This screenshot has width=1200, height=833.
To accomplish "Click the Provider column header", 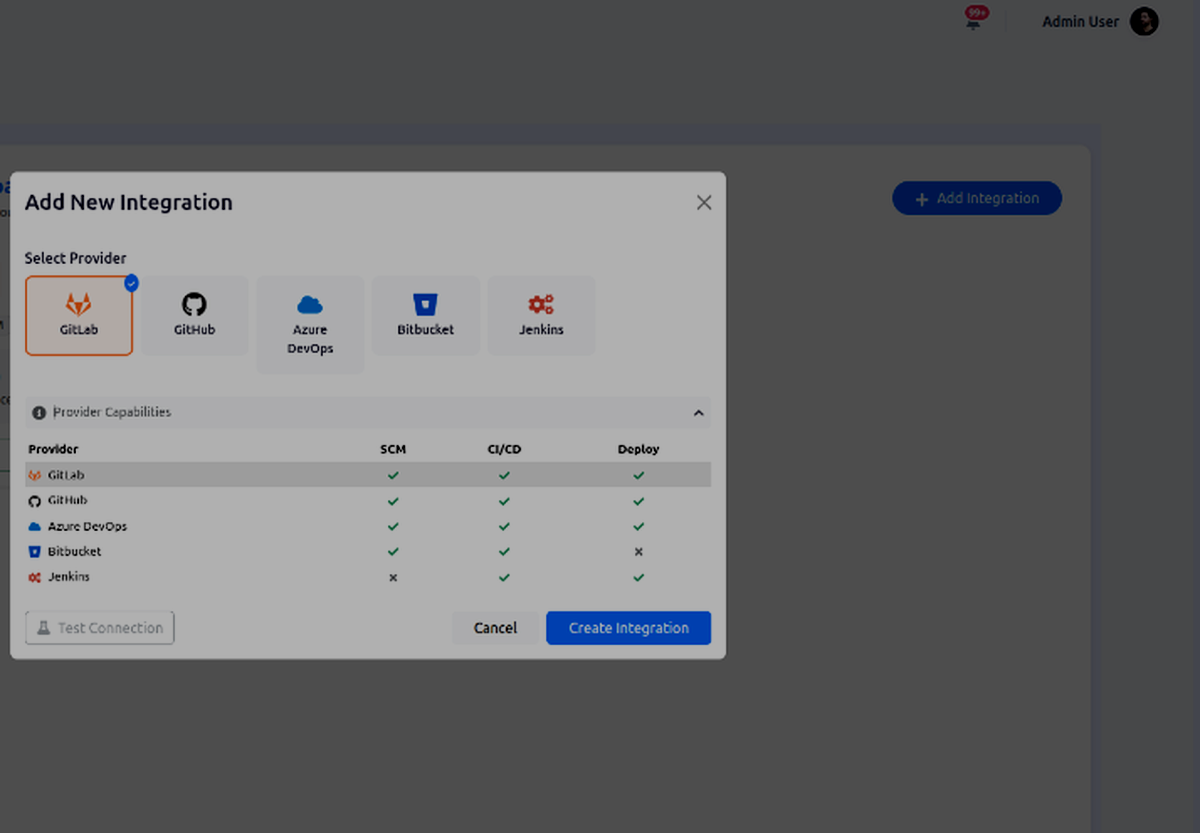I will [53, 449].
